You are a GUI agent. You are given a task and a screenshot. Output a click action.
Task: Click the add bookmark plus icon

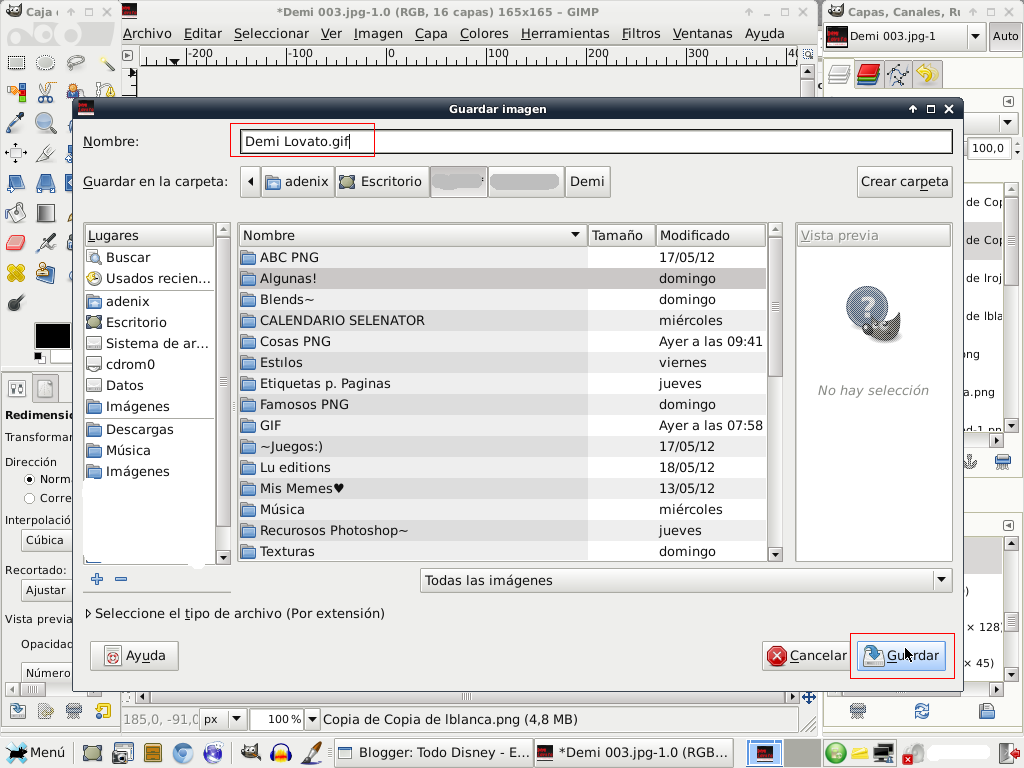coord(97,579)
